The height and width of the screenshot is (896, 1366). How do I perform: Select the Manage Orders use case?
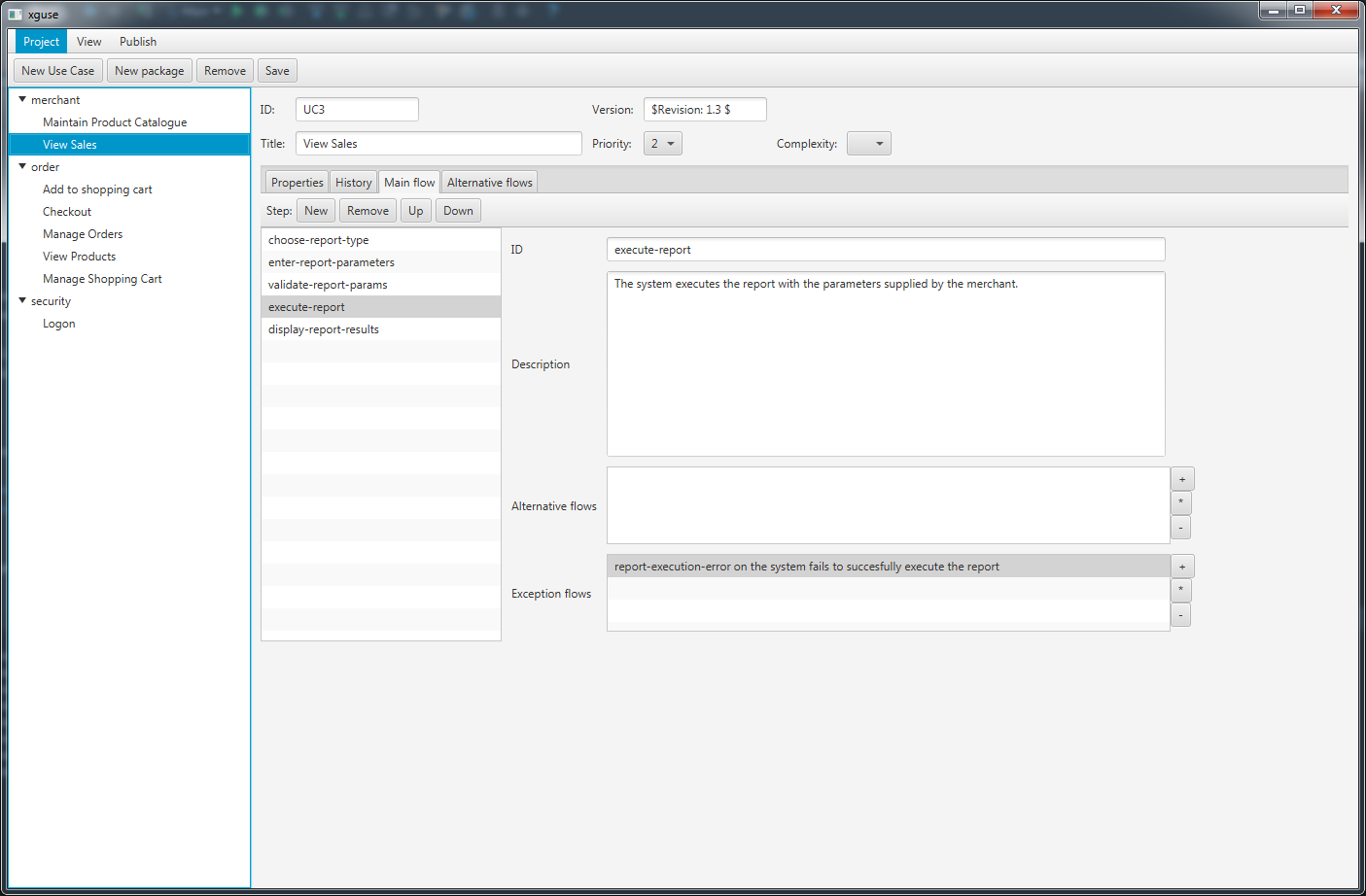129,234
